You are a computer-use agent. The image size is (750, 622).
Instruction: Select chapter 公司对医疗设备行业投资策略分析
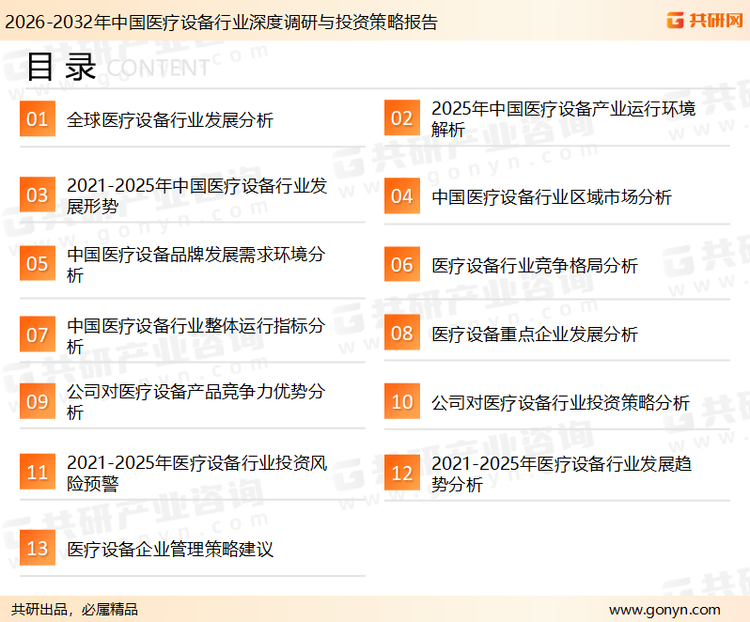tap(561, 402)
